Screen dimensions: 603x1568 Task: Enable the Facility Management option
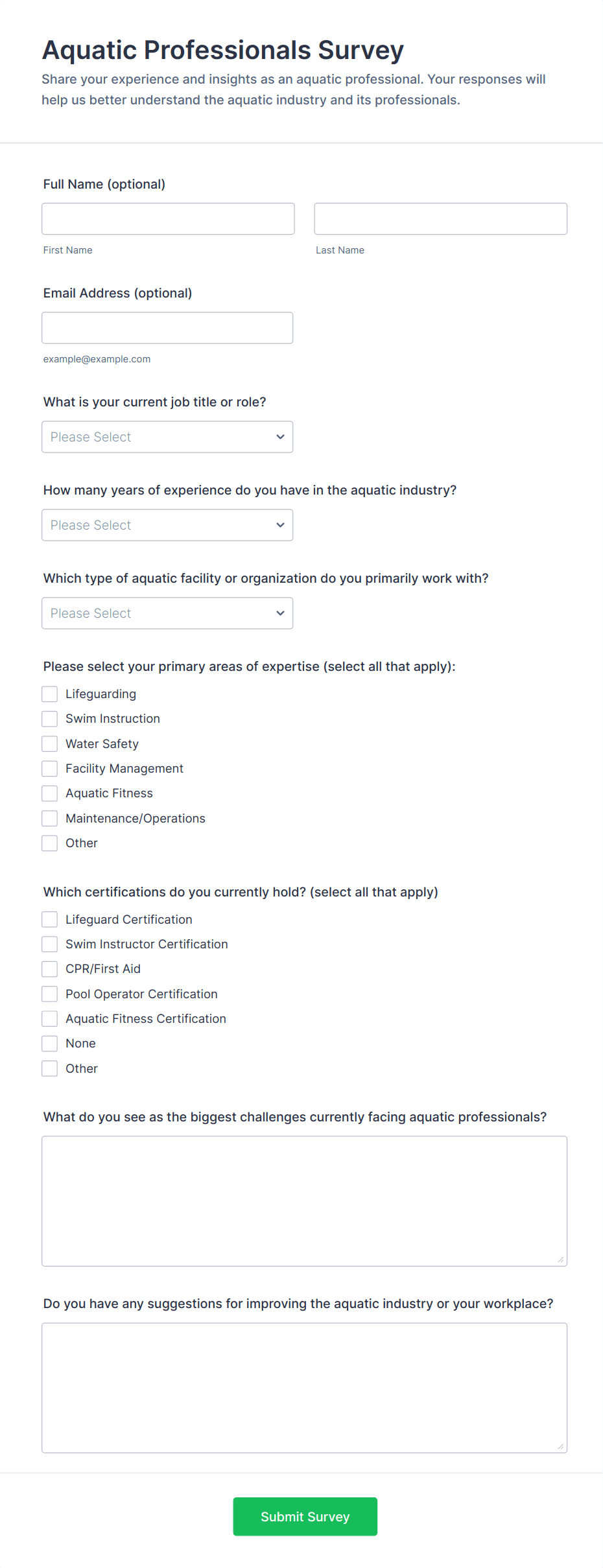(x=50, y=769)
